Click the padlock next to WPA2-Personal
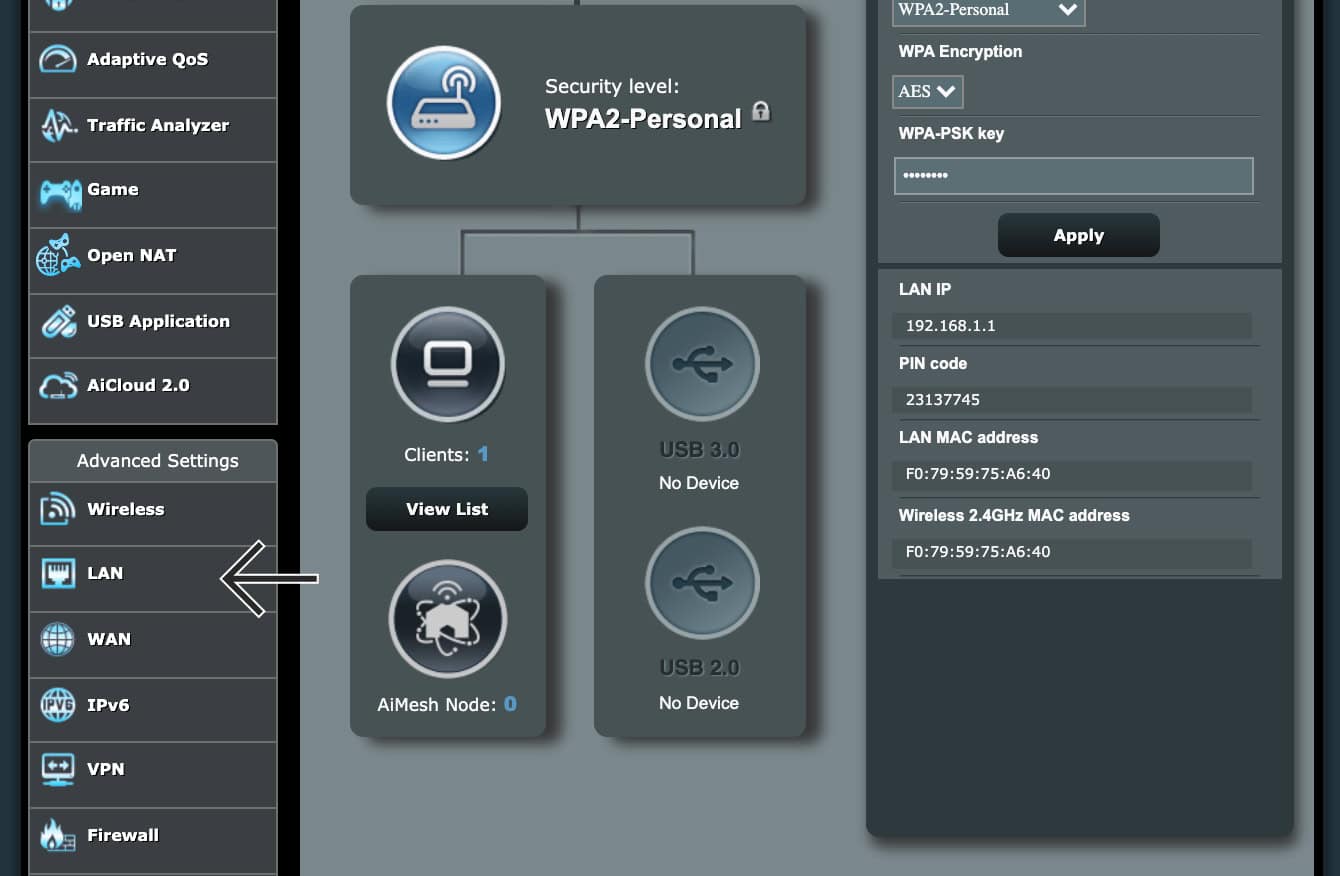Screen dimensions: 1340x876 coord(761,112)
